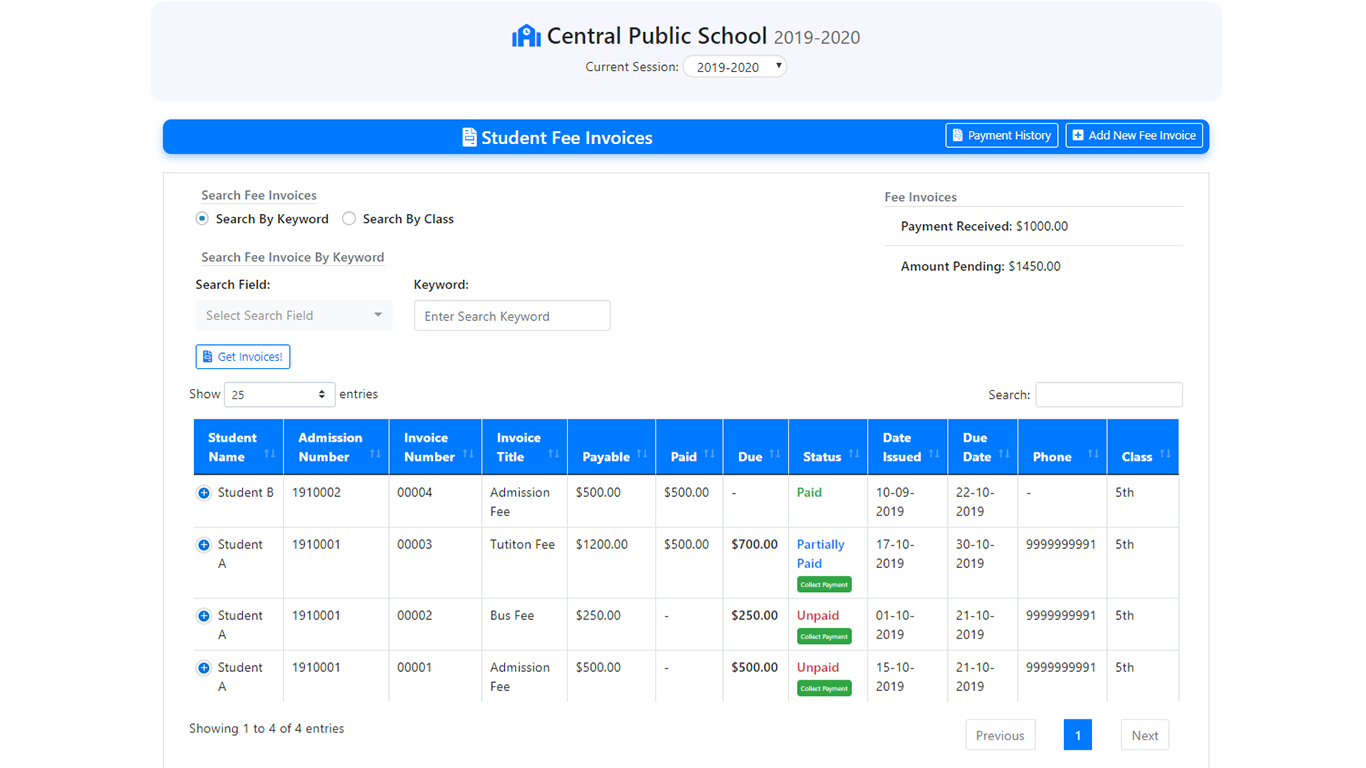Expand row details for Bus Fee invoice

click(204, 616)
